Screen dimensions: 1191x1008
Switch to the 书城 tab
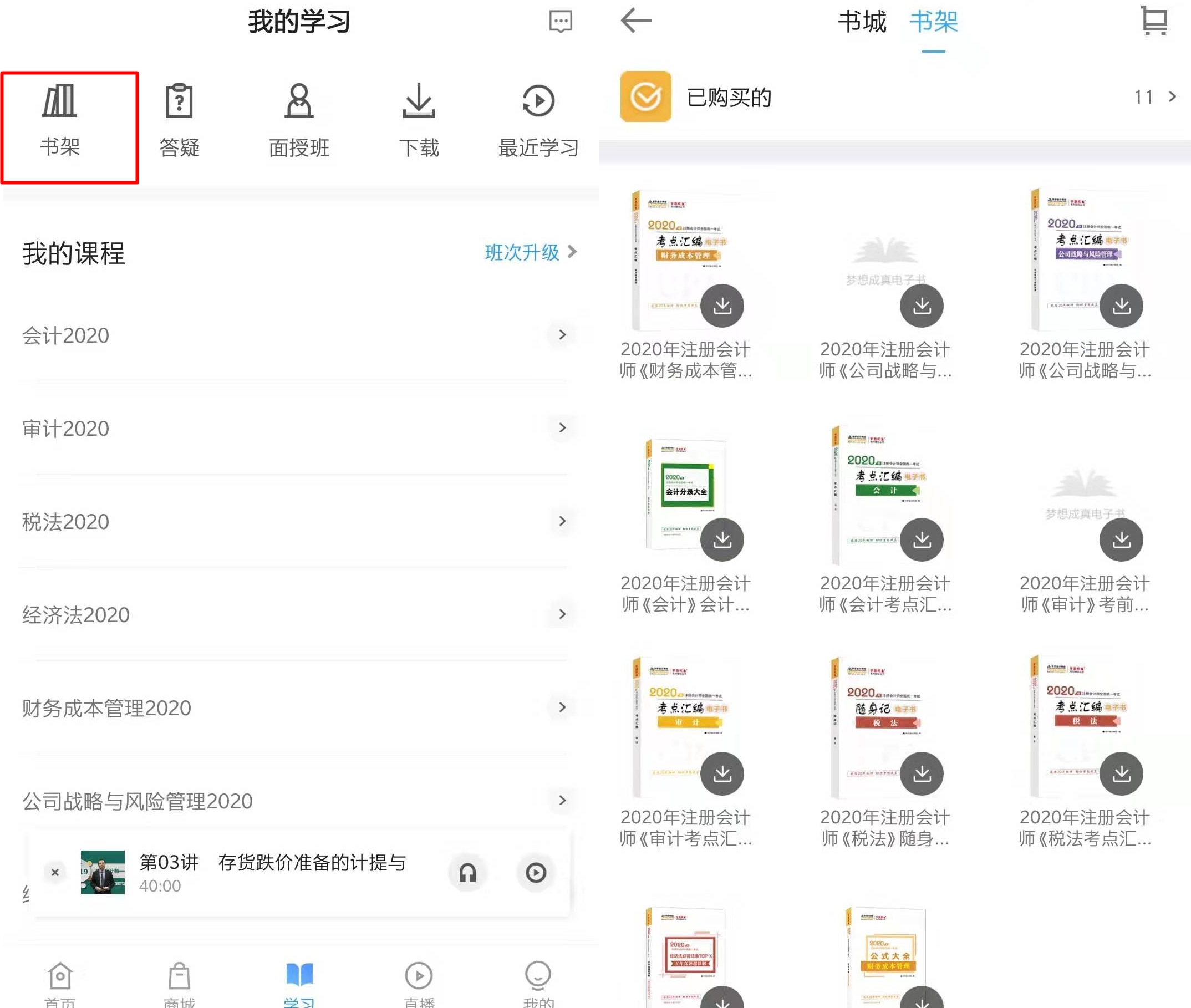click(x=861, y=22)
